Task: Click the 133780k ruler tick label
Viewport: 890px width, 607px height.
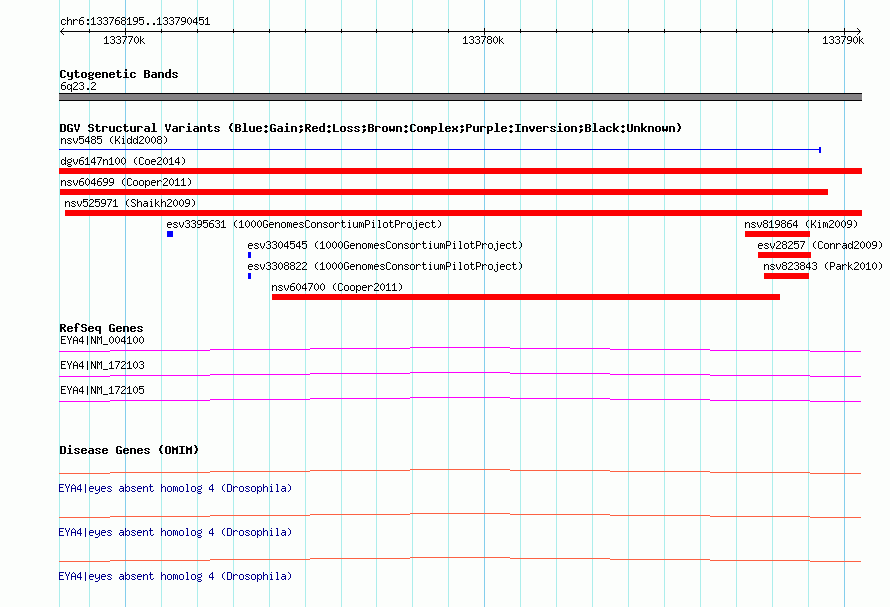Action: click(x=483, y=40)
